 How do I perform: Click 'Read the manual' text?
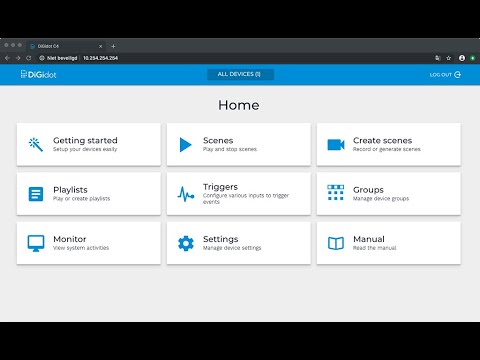click(375, 248)
